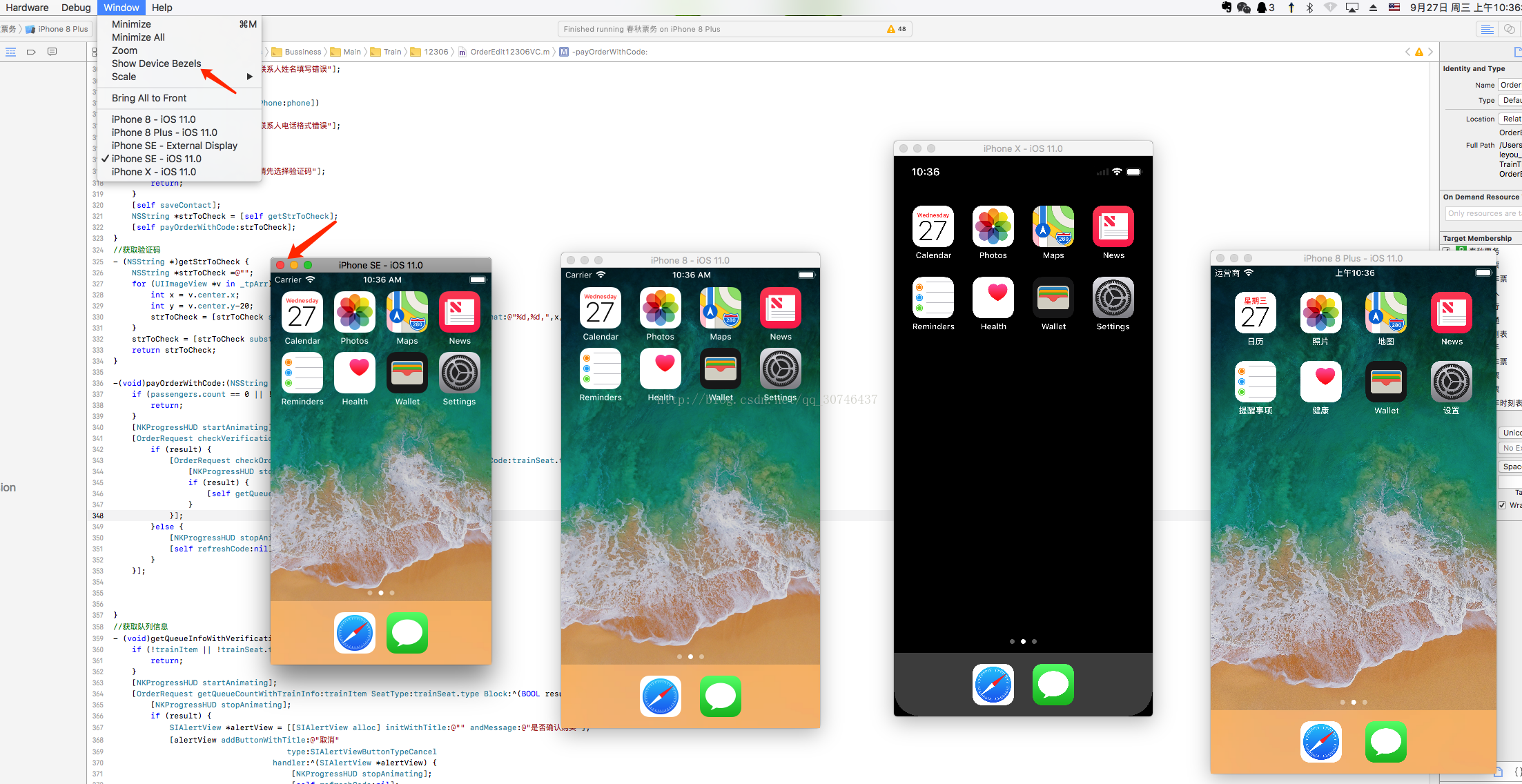Launch Safari in the iPhone 8 Plus dock
The image size is (1522, 784).
click(1321, 742)
